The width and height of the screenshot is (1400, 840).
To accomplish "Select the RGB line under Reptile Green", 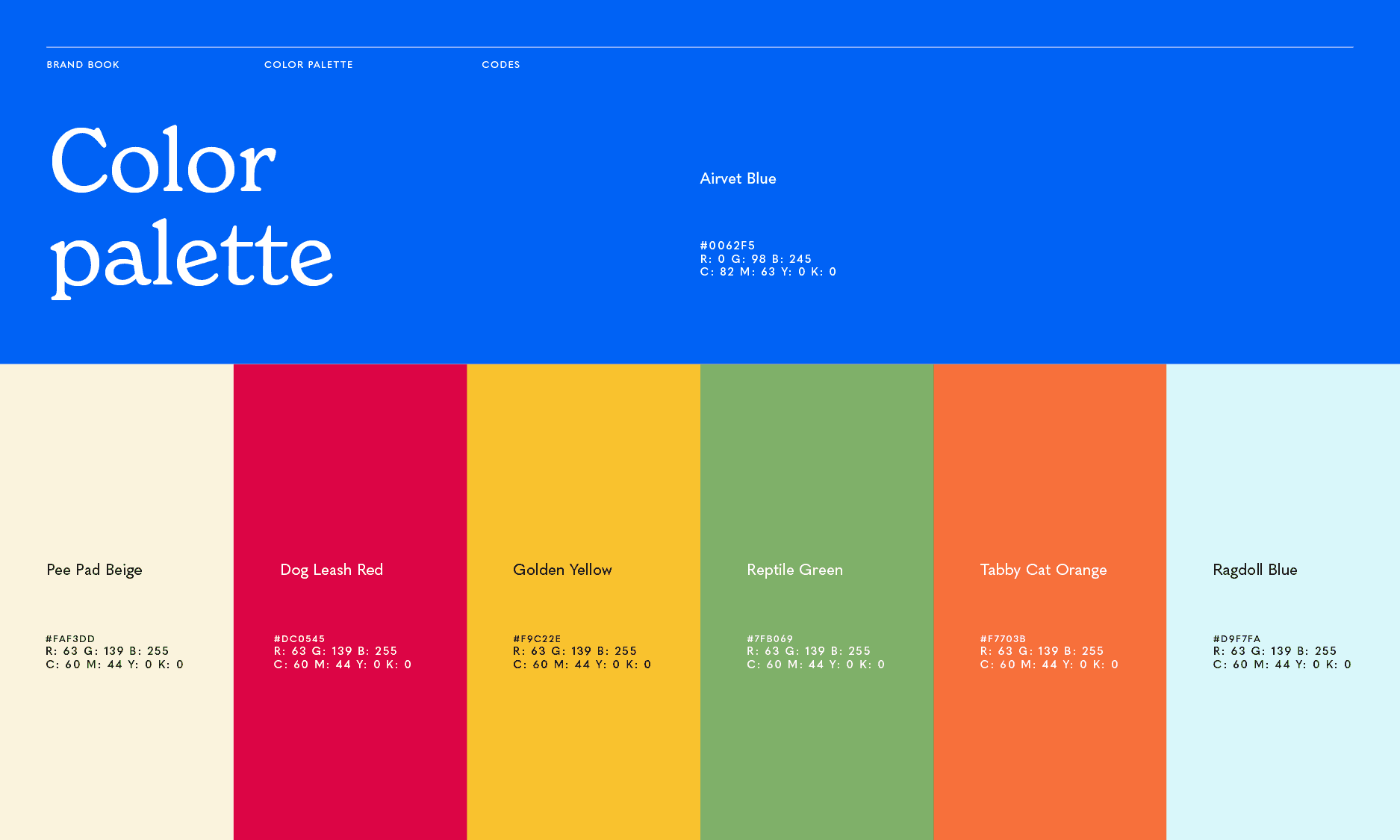I will (x=809, y=651).
